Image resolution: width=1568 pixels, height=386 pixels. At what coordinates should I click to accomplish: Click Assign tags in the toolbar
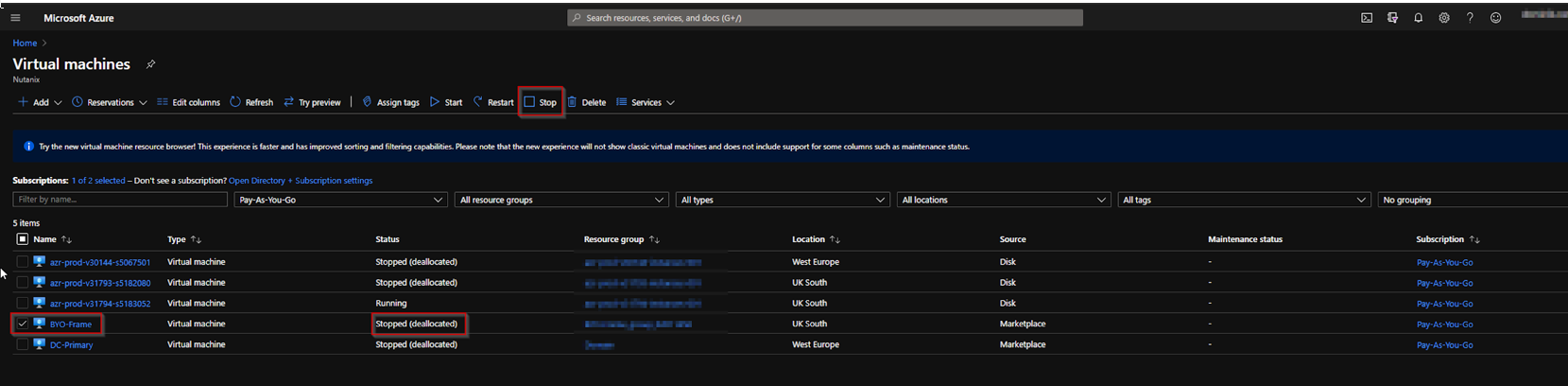(390, 102)
